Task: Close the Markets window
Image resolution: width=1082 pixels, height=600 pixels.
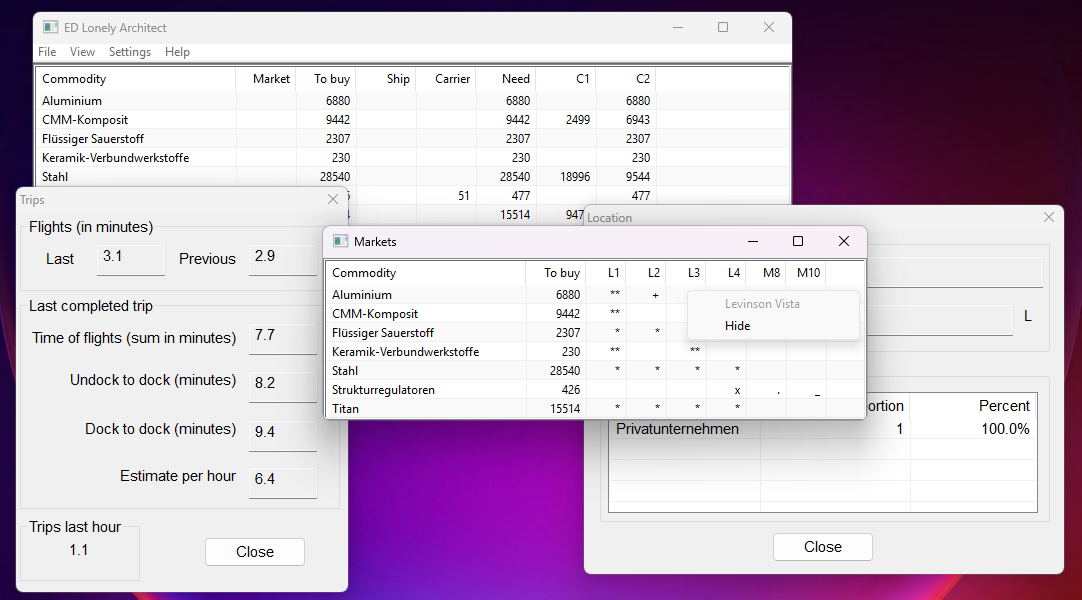Action: tap(843, 241)
